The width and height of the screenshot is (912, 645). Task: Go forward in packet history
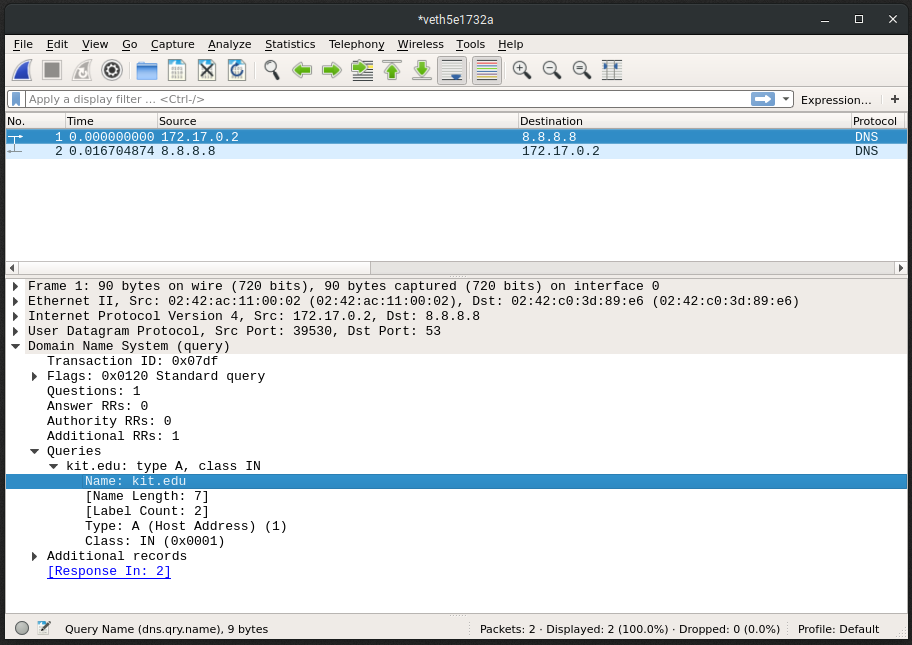point(332,70)
